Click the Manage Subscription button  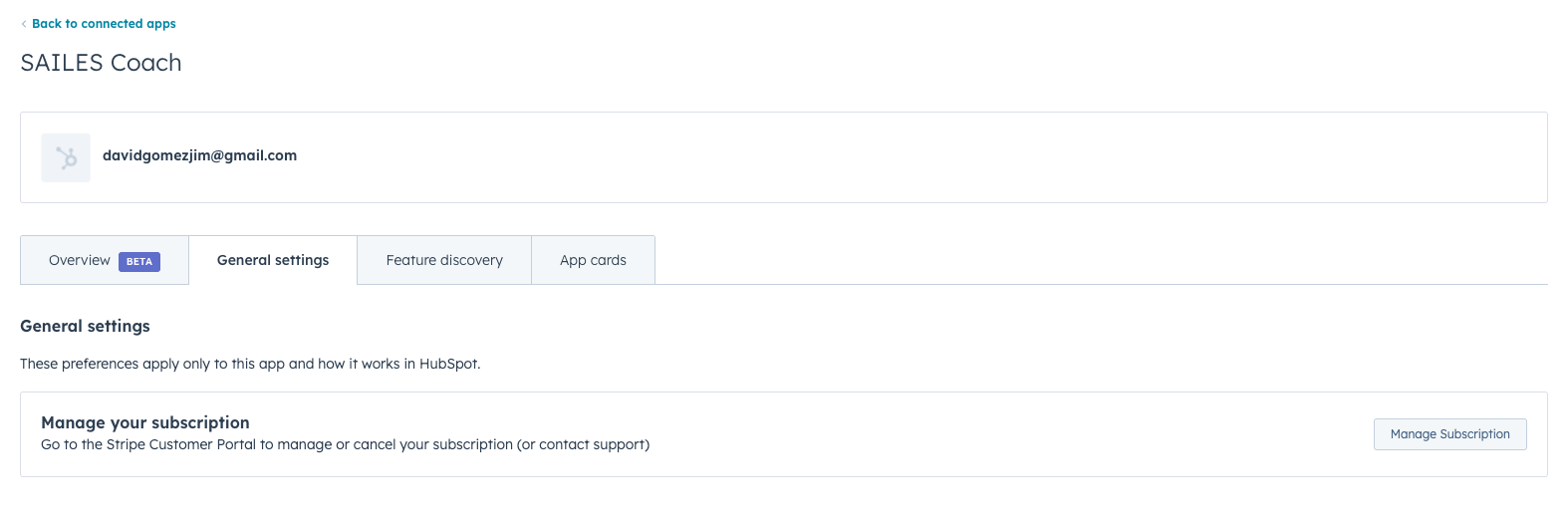[x=1450, y=434]
